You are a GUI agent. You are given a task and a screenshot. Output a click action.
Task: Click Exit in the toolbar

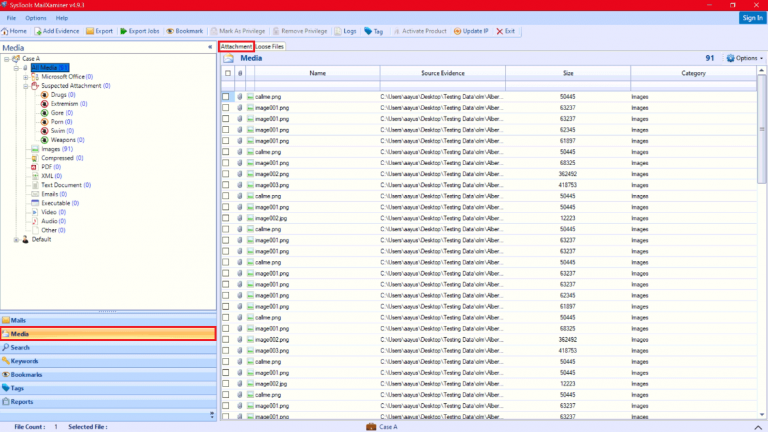click(x=505, y=31)
